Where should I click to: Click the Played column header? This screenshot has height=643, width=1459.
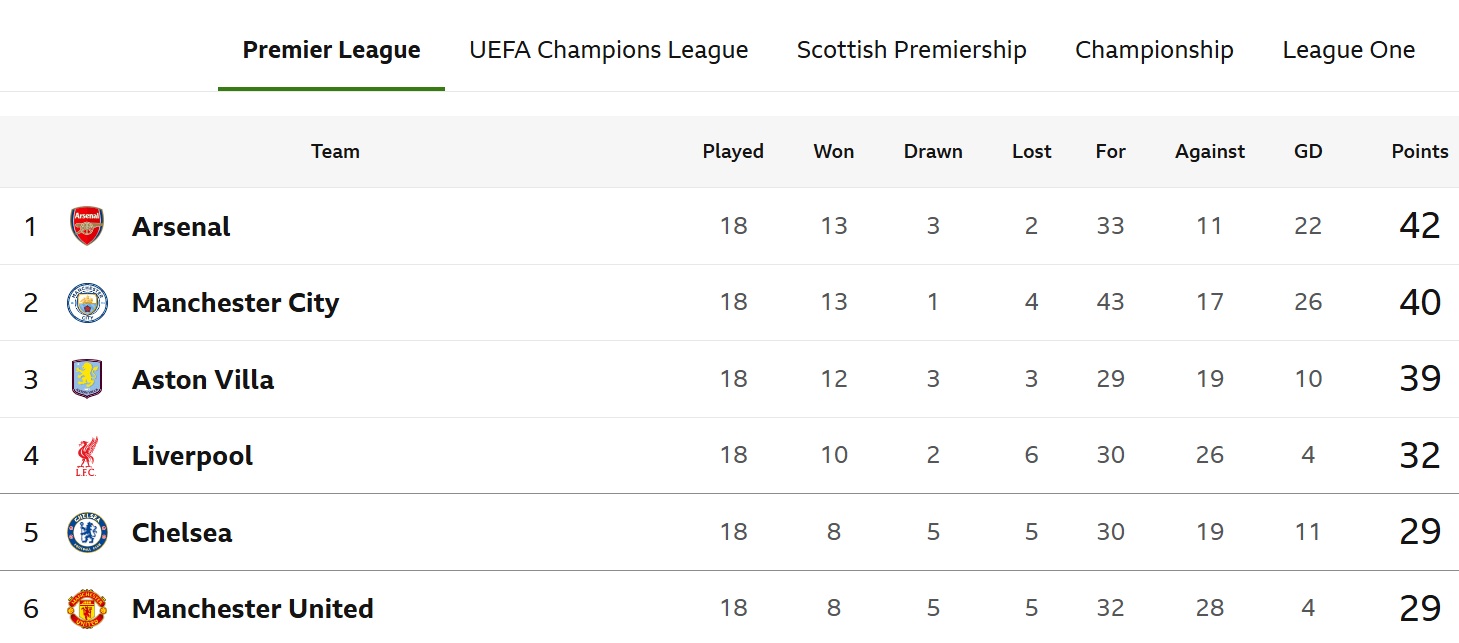[733, 151]
